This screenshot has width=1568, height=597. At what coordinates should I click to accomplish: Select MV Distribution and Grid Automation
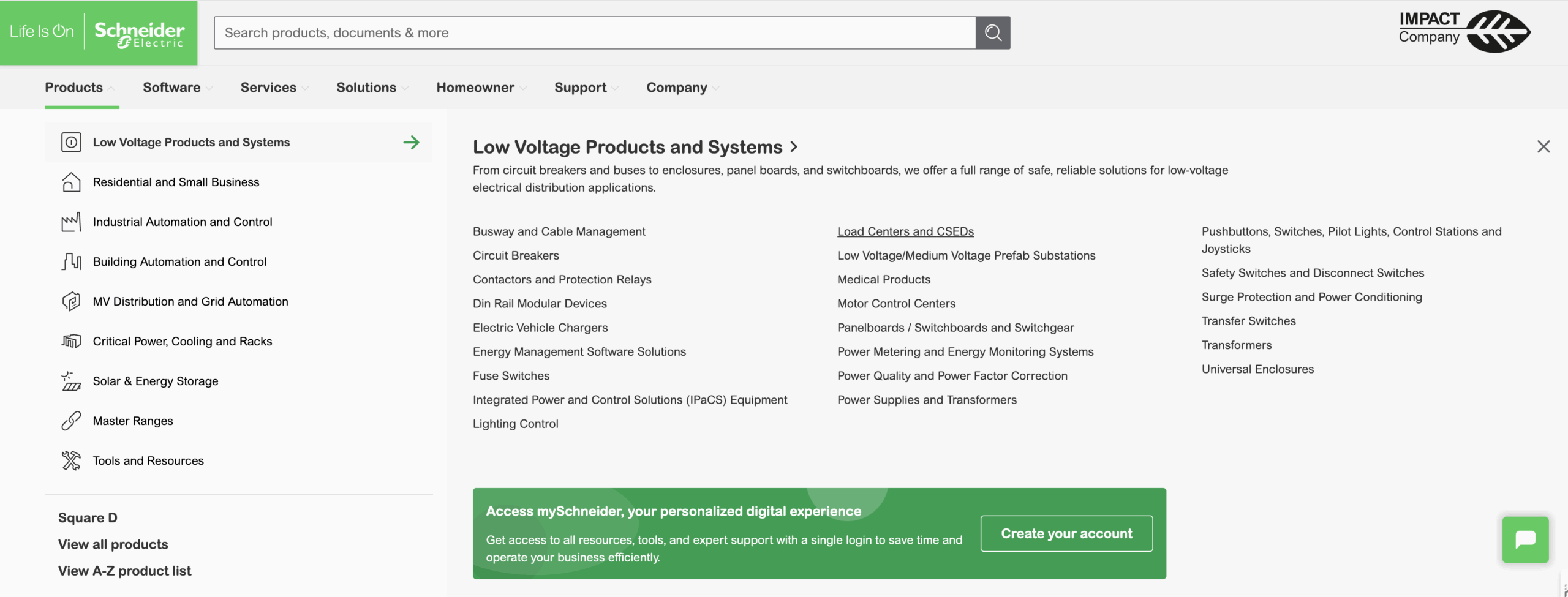point(238,301)
